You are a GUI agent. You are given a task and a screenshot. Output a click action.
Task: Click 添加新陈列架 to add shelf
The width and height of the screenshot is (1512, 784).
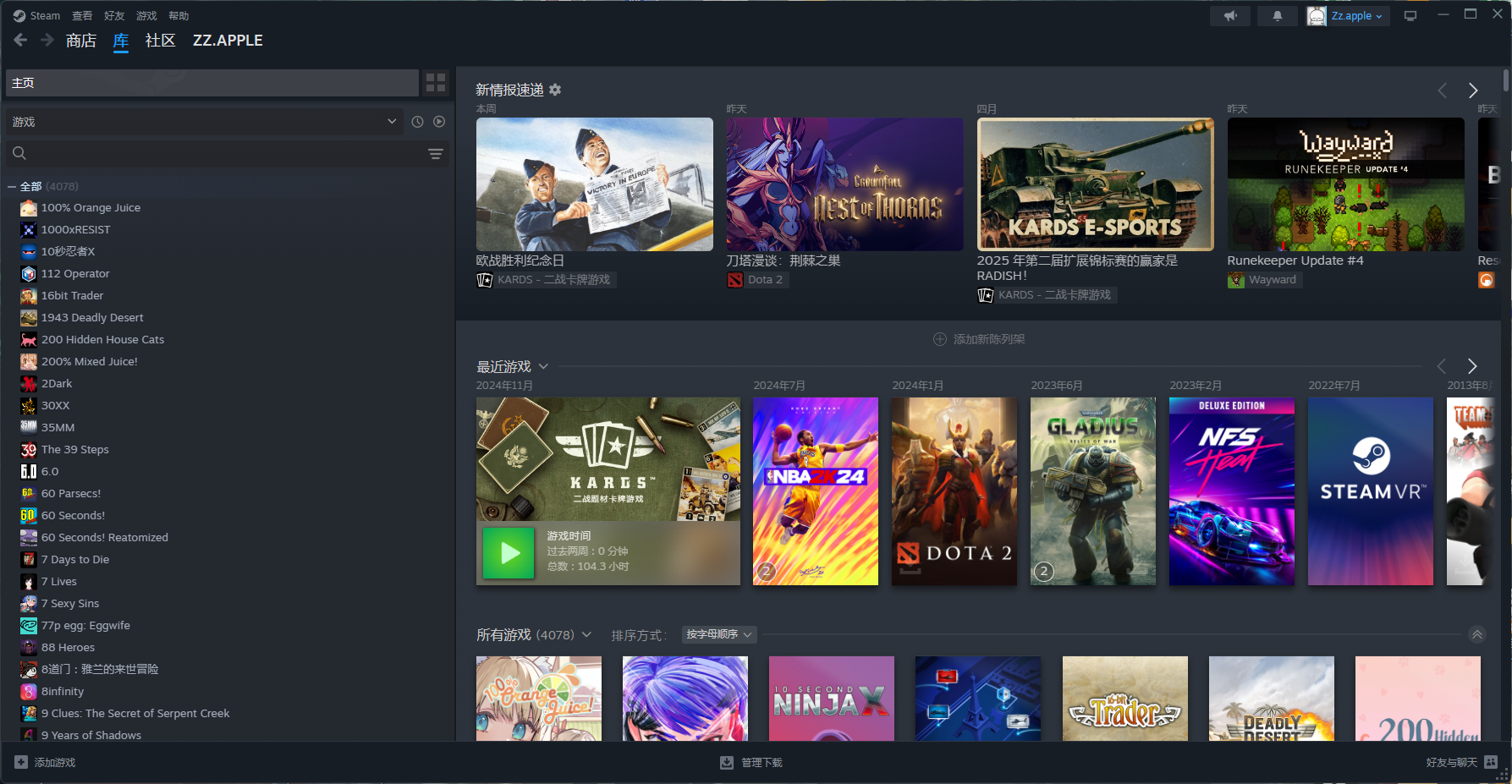(x=979, y=339)
